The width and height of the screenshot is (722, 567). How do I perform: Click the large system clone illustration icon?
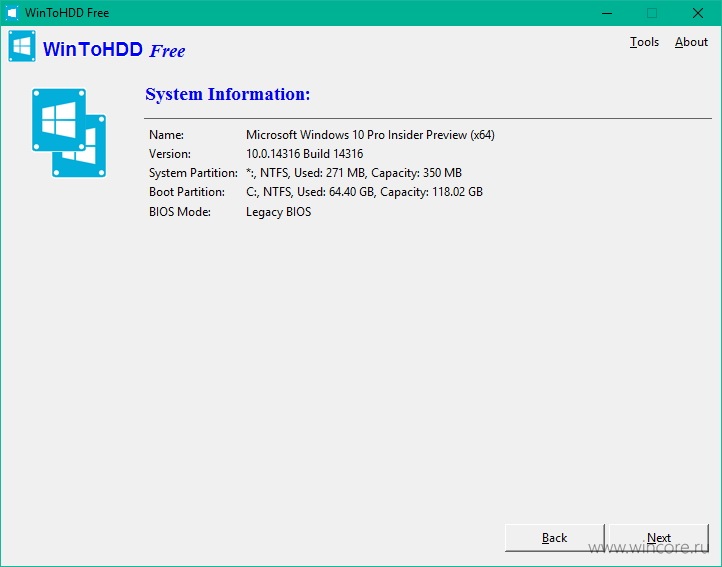pyautogui.click(x=69, y=133)
